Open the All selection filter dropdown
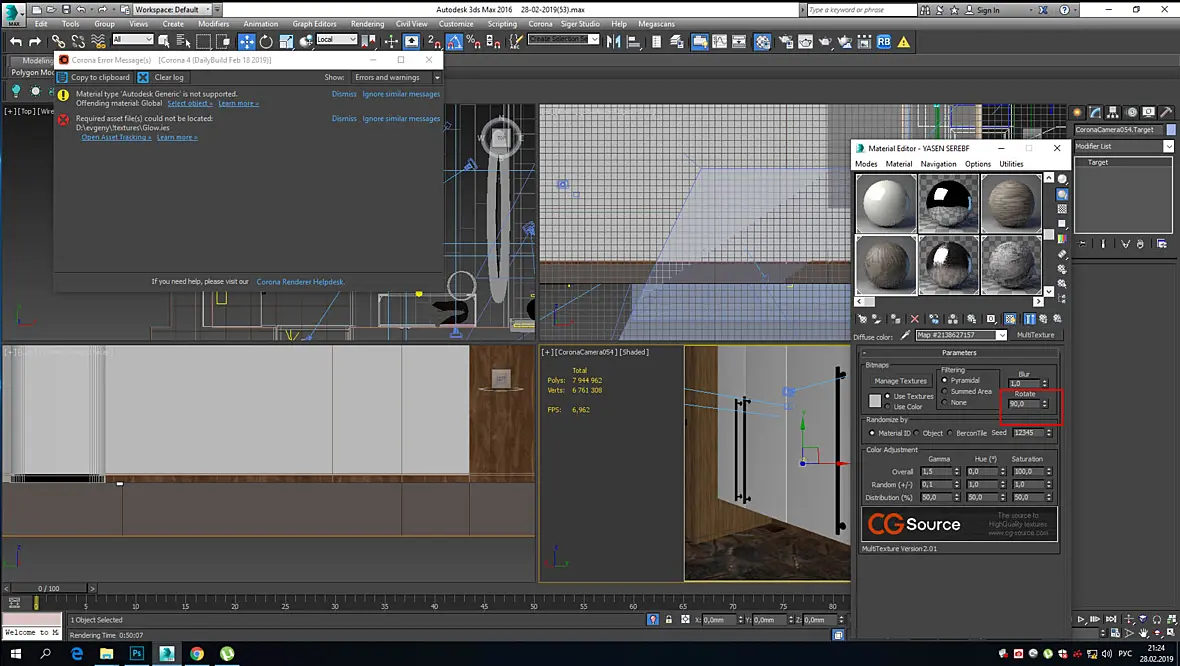The width and height of the screenshot is (1180, 666). click(132, 39)
